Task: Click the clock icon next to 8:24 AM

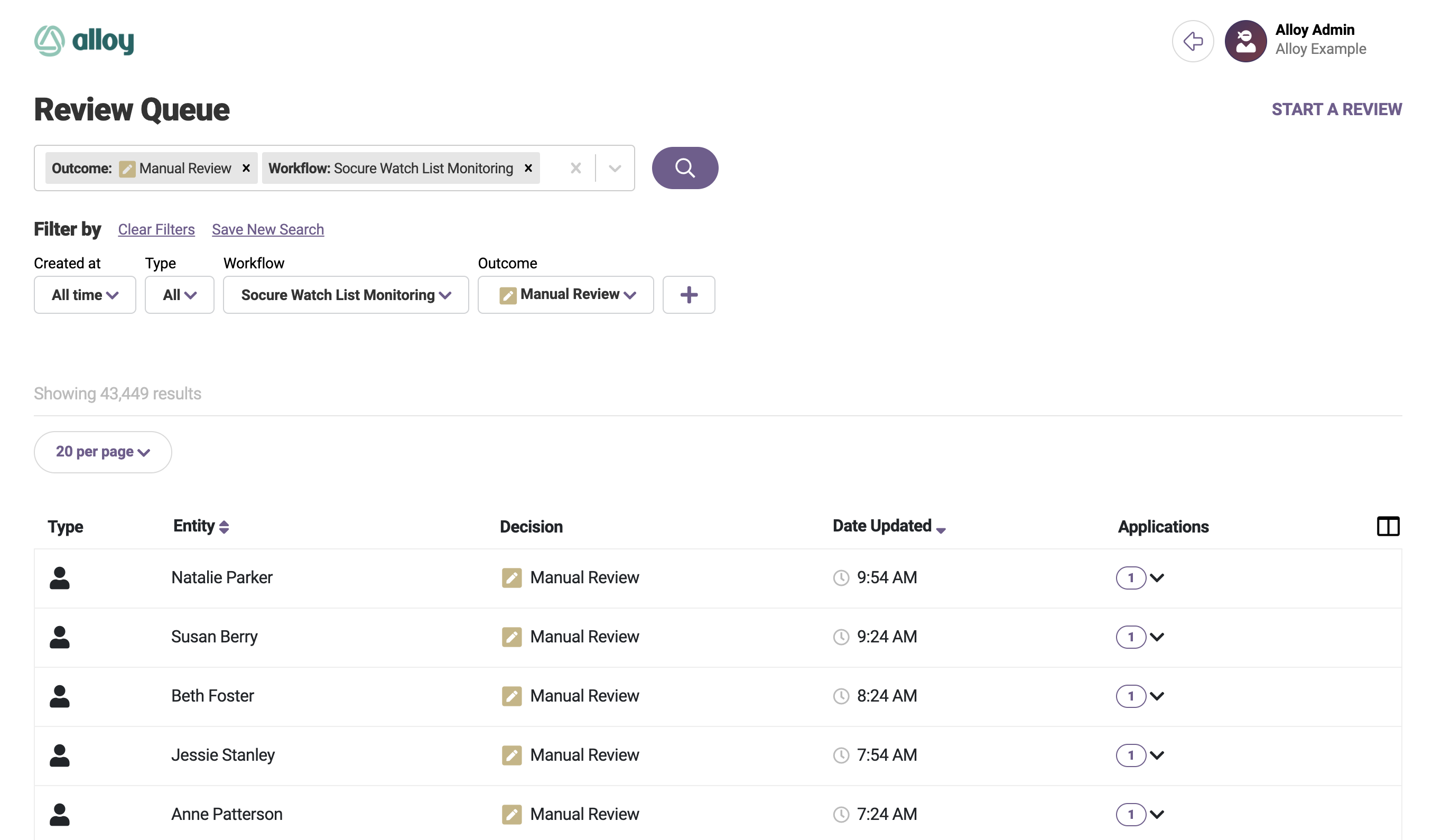Action: [x=841, y=696]
